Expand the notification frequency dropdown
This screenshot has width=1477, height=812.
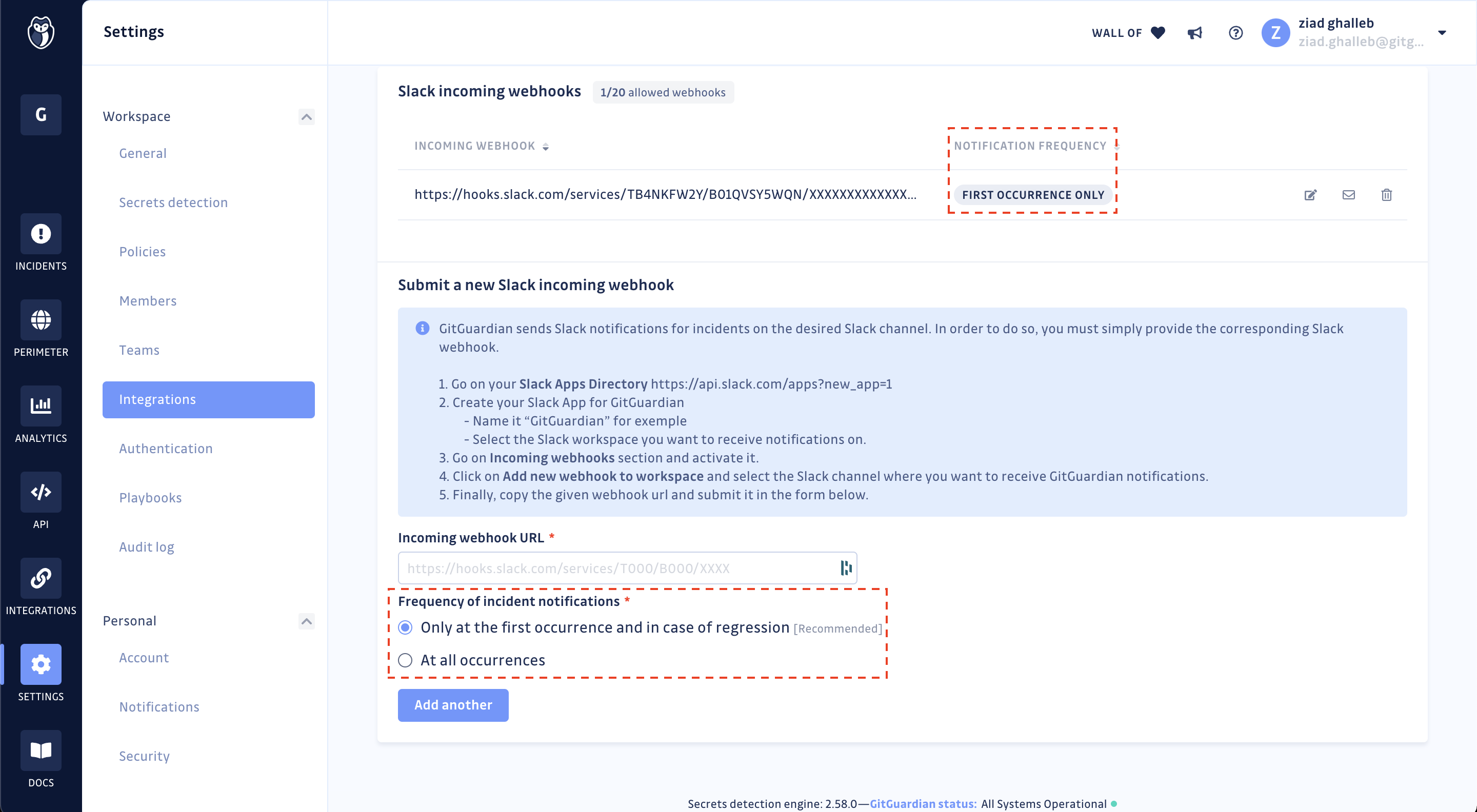click(1032, 194)
